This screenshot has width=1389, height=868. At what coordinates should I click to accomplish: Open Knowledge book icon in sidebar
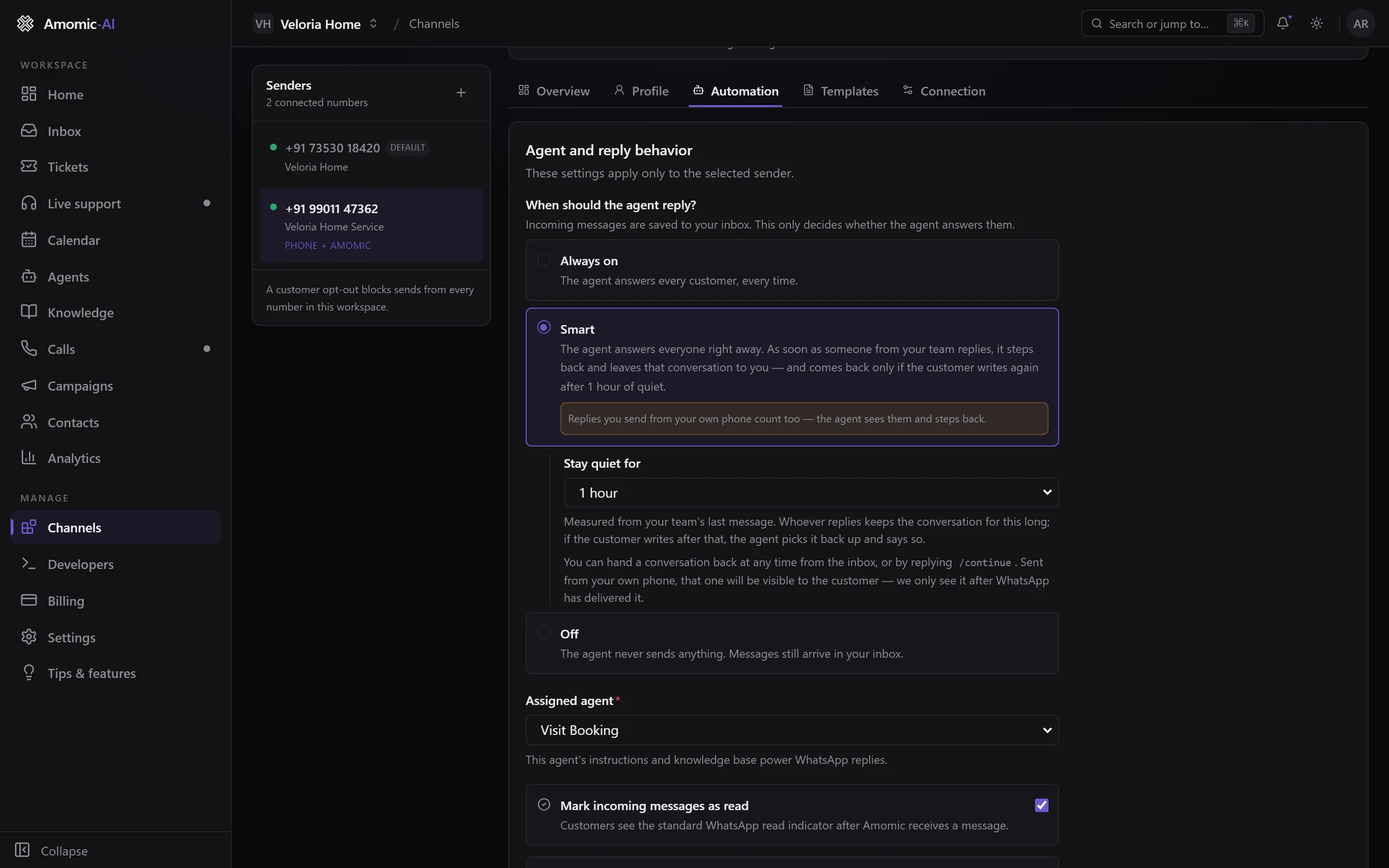click(29, 312)
